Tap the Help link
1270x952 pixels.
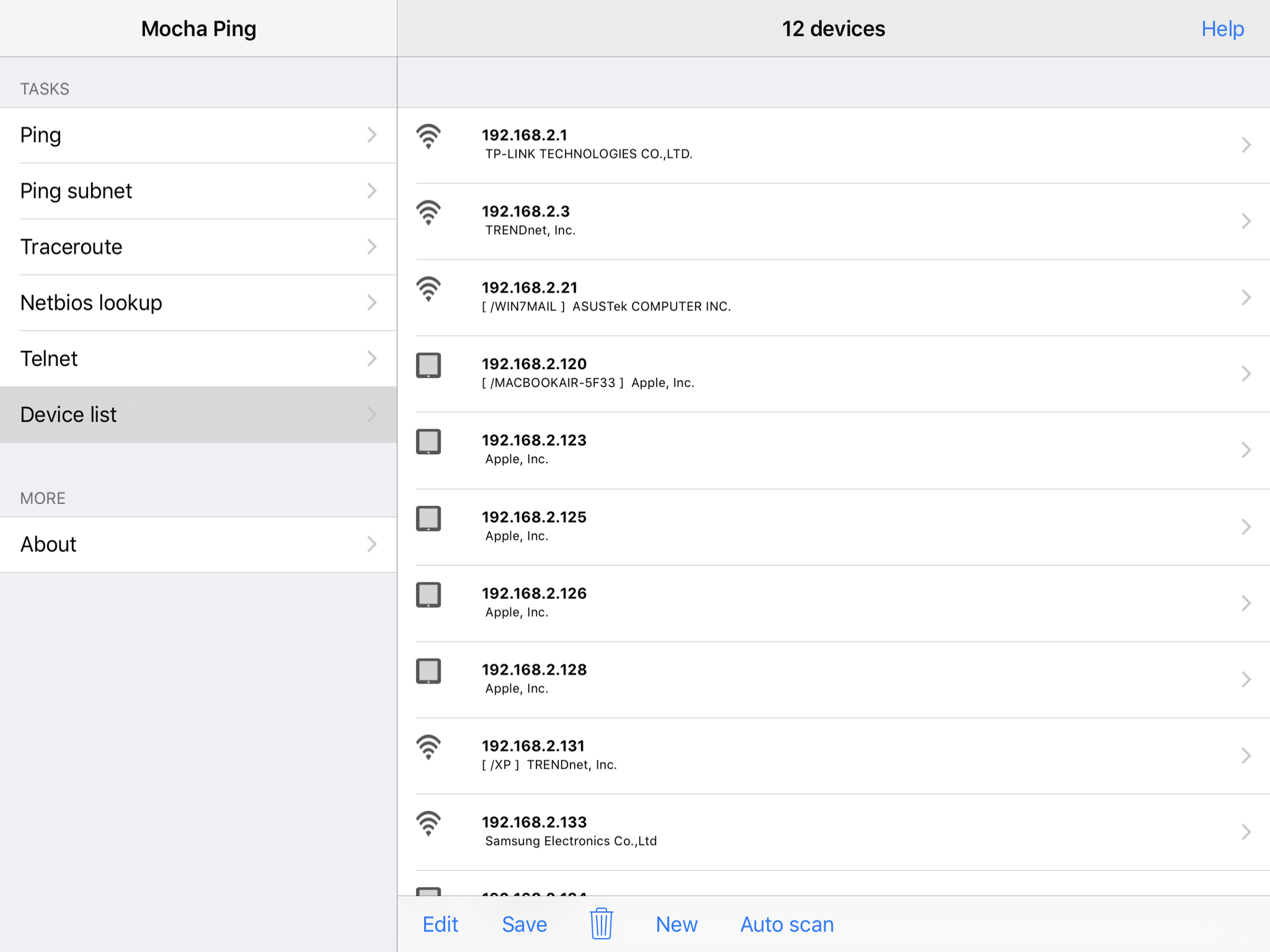click(x=1222, y=29)
